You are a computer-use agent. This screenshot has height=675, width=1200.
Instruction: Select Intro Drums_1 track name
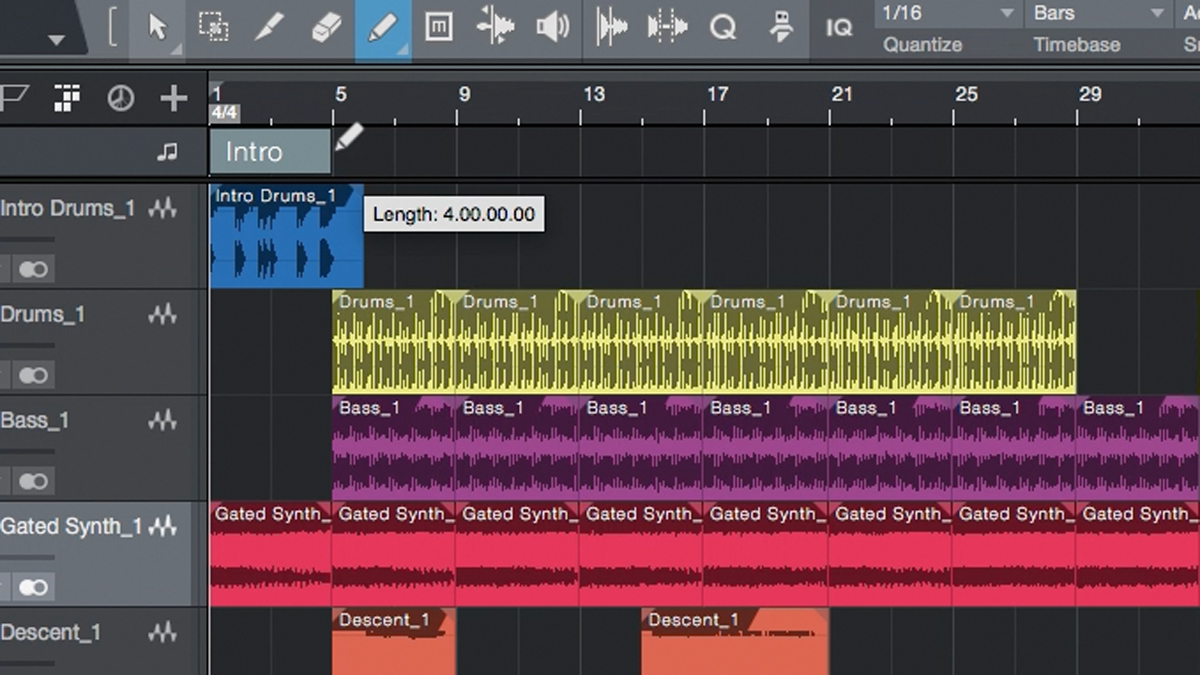point(68,208)
